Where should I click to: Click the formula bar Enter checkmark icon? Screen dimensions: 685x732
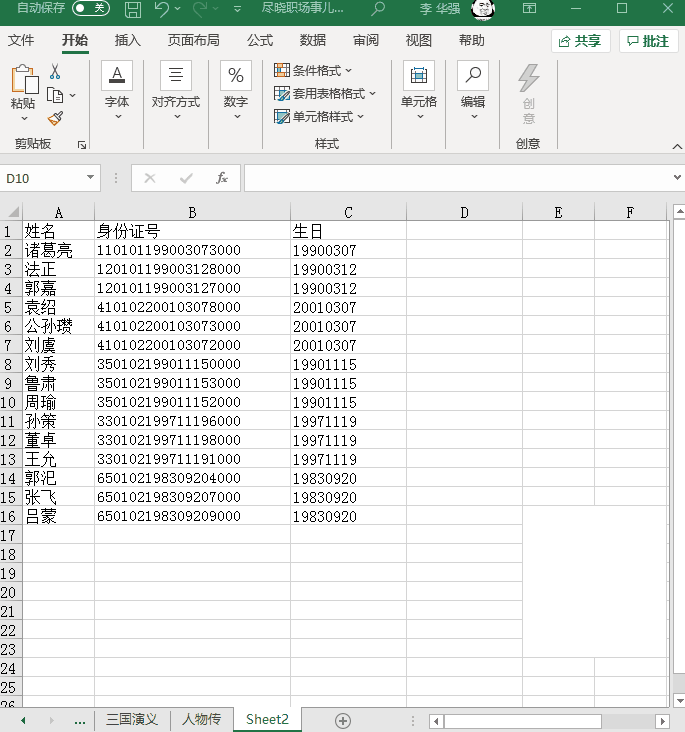tap(186, 178)
